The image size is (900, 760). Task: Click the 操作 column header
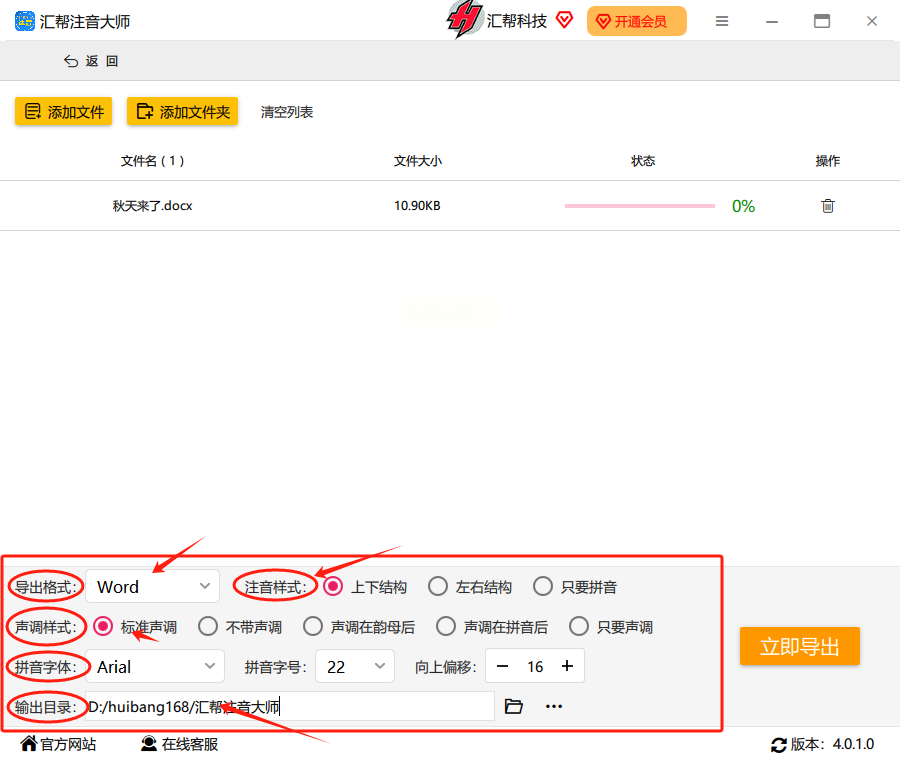[828, 161]
